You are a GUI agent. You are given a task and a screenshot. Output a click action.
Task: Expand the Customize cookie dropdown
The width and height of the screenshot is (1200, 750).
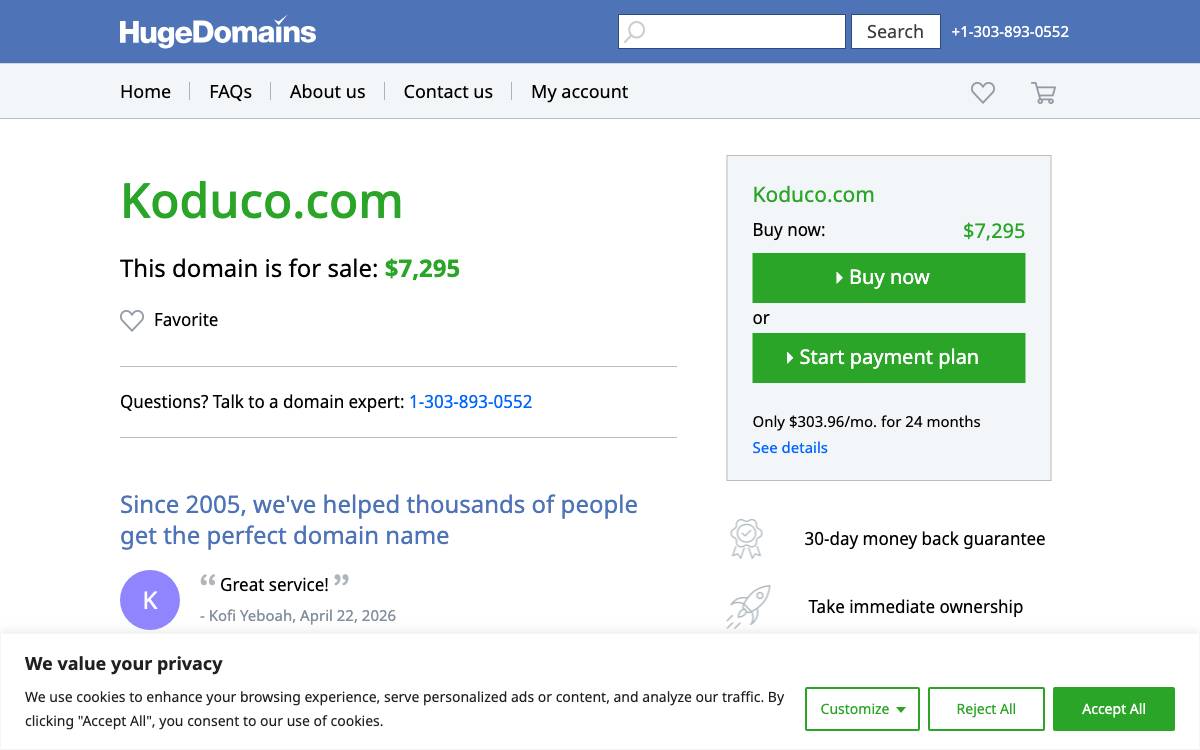[x=863, y=709]
